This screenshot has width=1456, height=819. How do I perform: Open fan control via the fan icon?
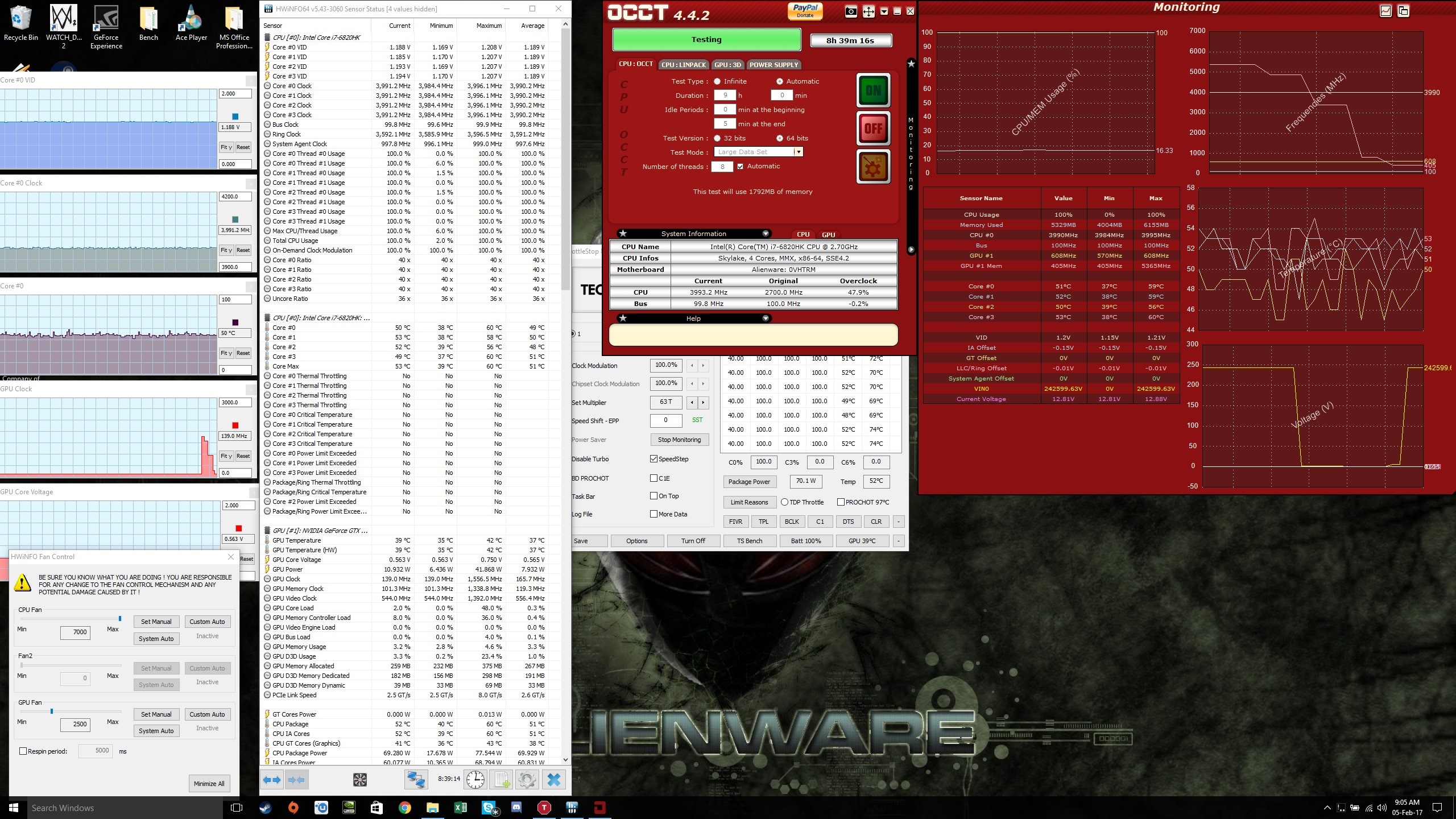pyautogui.click(x=360, y=780)
